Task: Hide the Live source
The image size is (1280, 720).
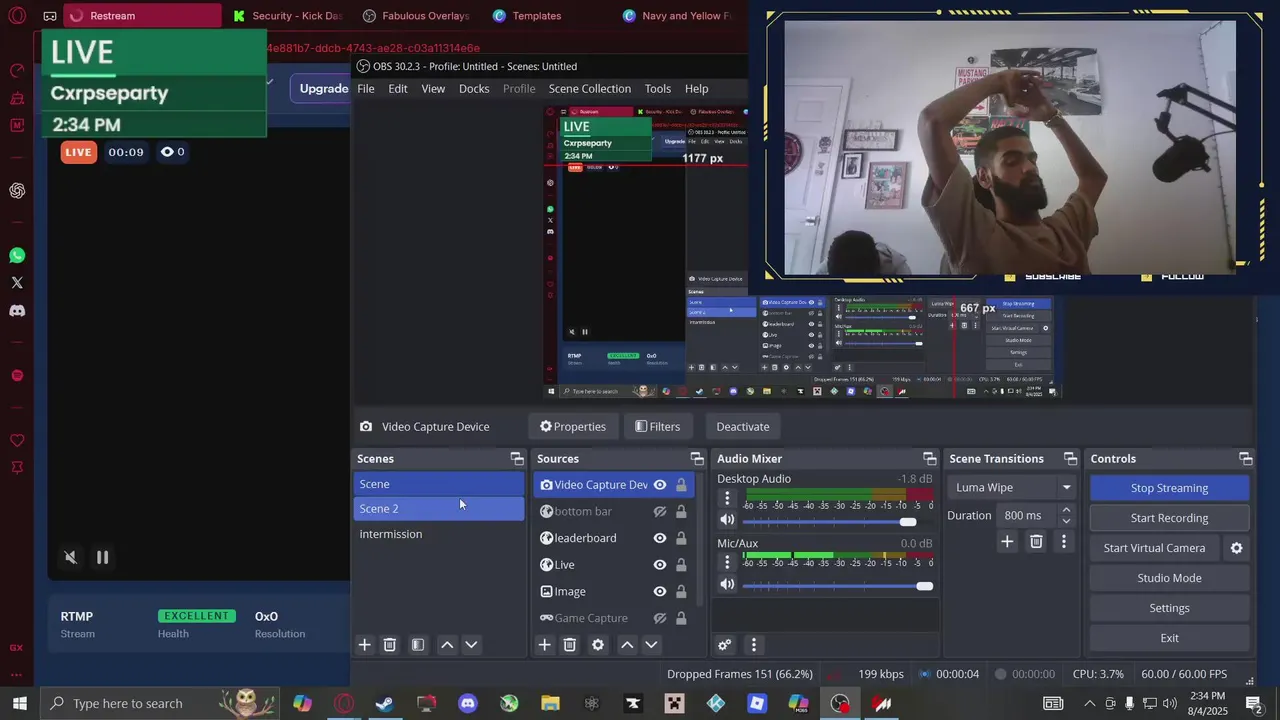Action: point(660,565)
